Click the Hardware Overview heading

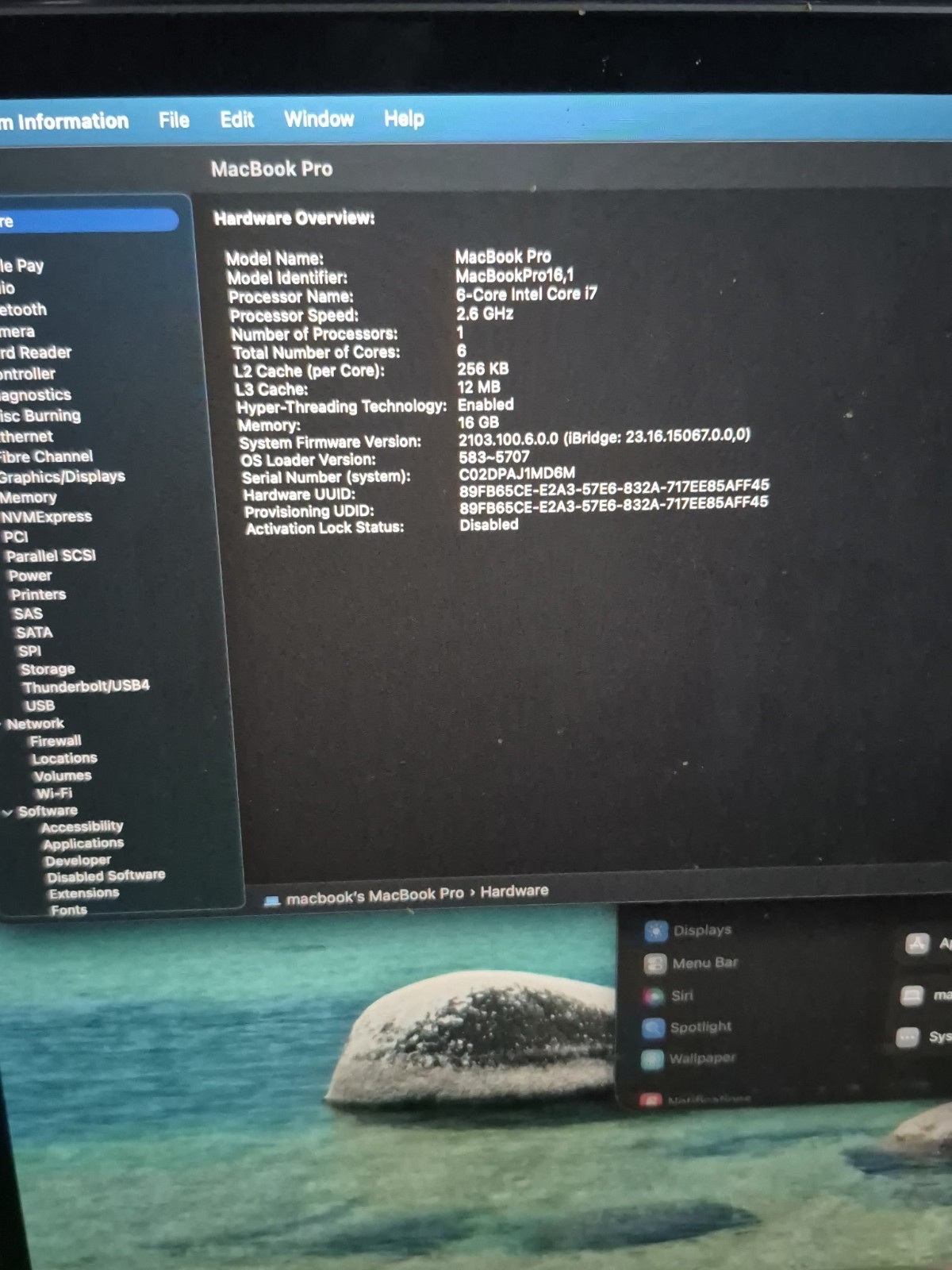294,217
